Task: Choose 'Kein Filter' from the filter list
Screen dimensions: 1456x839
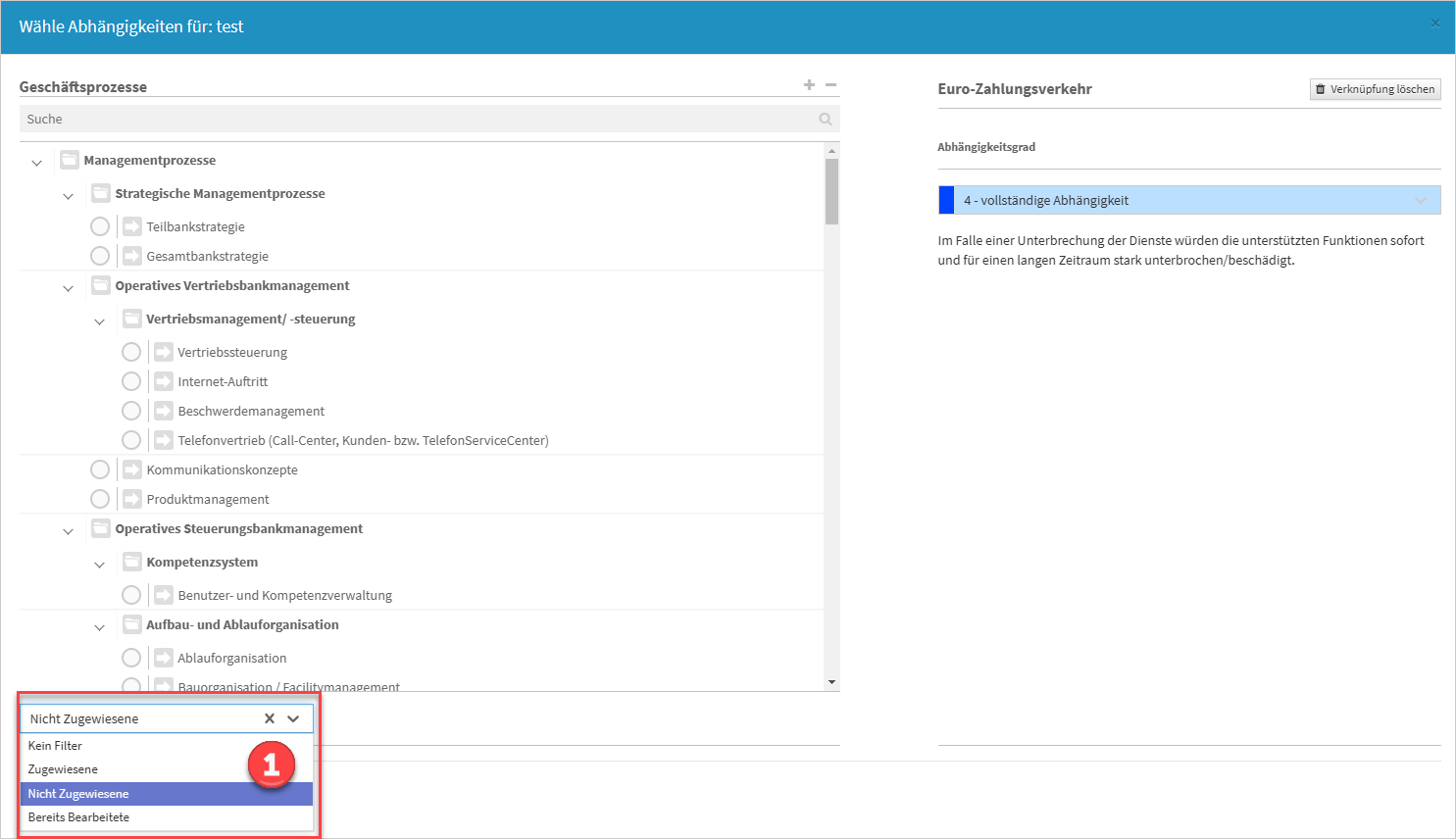Action: point(55,746)
